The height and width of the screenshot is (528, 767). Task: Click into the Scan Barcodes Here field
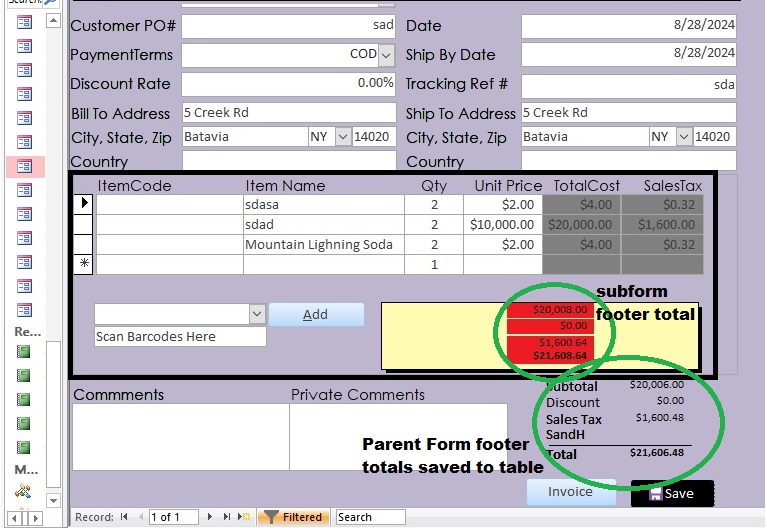[x=180, y=337]
